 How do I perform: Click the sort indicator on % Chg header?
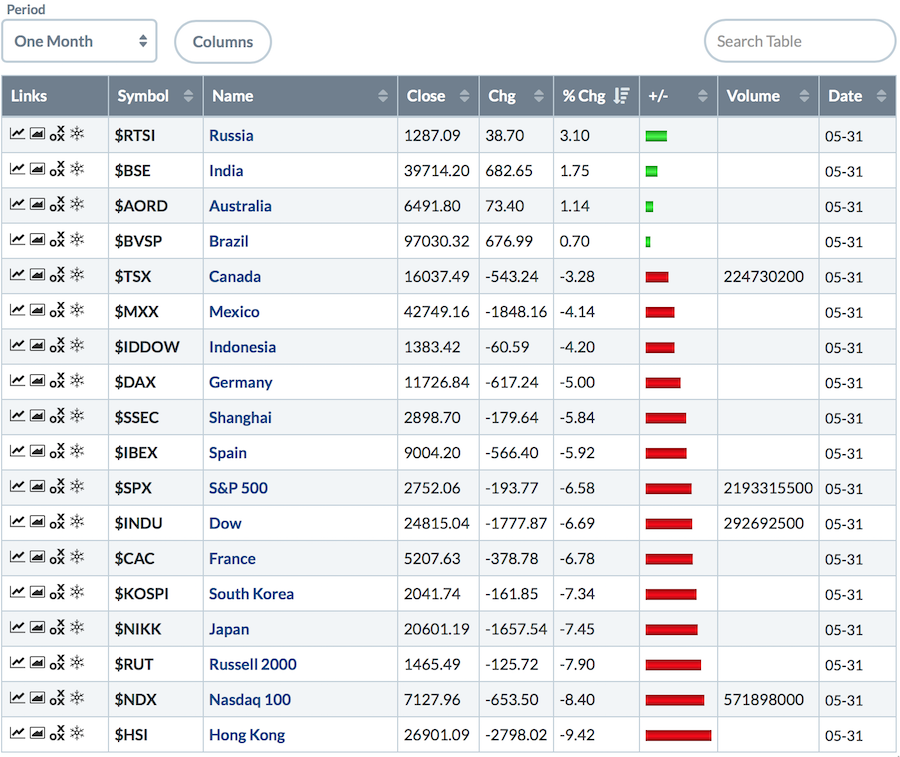[x=622, y=96]
